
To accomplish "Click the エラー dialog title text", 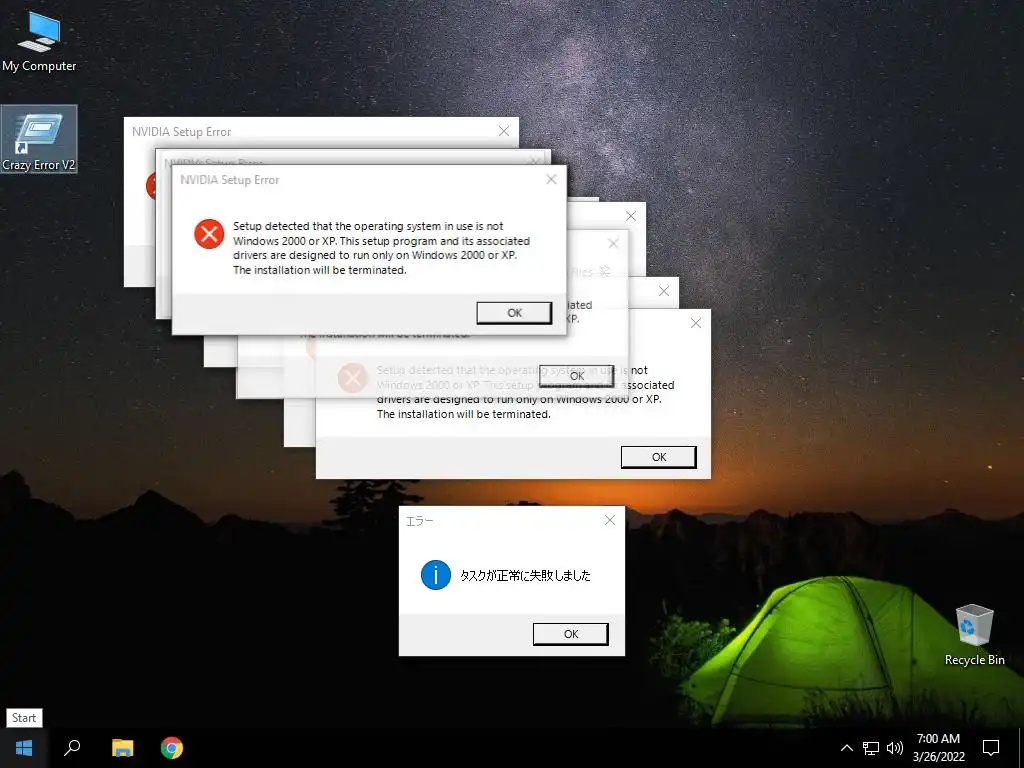I will tap(419, 521).
